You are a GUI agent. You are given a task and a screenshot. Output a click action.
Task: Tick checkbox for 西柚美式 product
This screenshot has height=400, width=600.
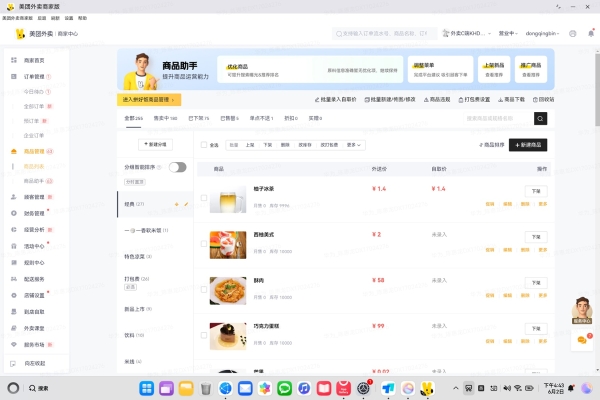(204, 244)
